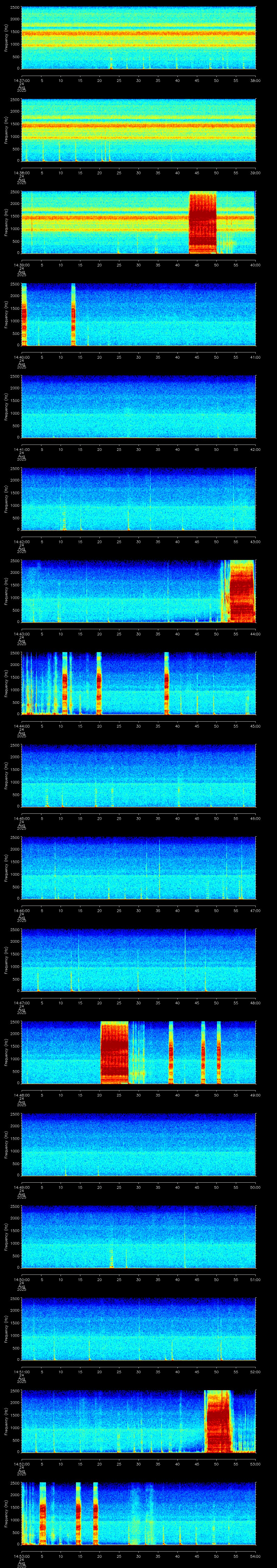
Task: Click Frequency (Hz) label of the 14:53:00 spectrogram
Action: [6, 1514]
